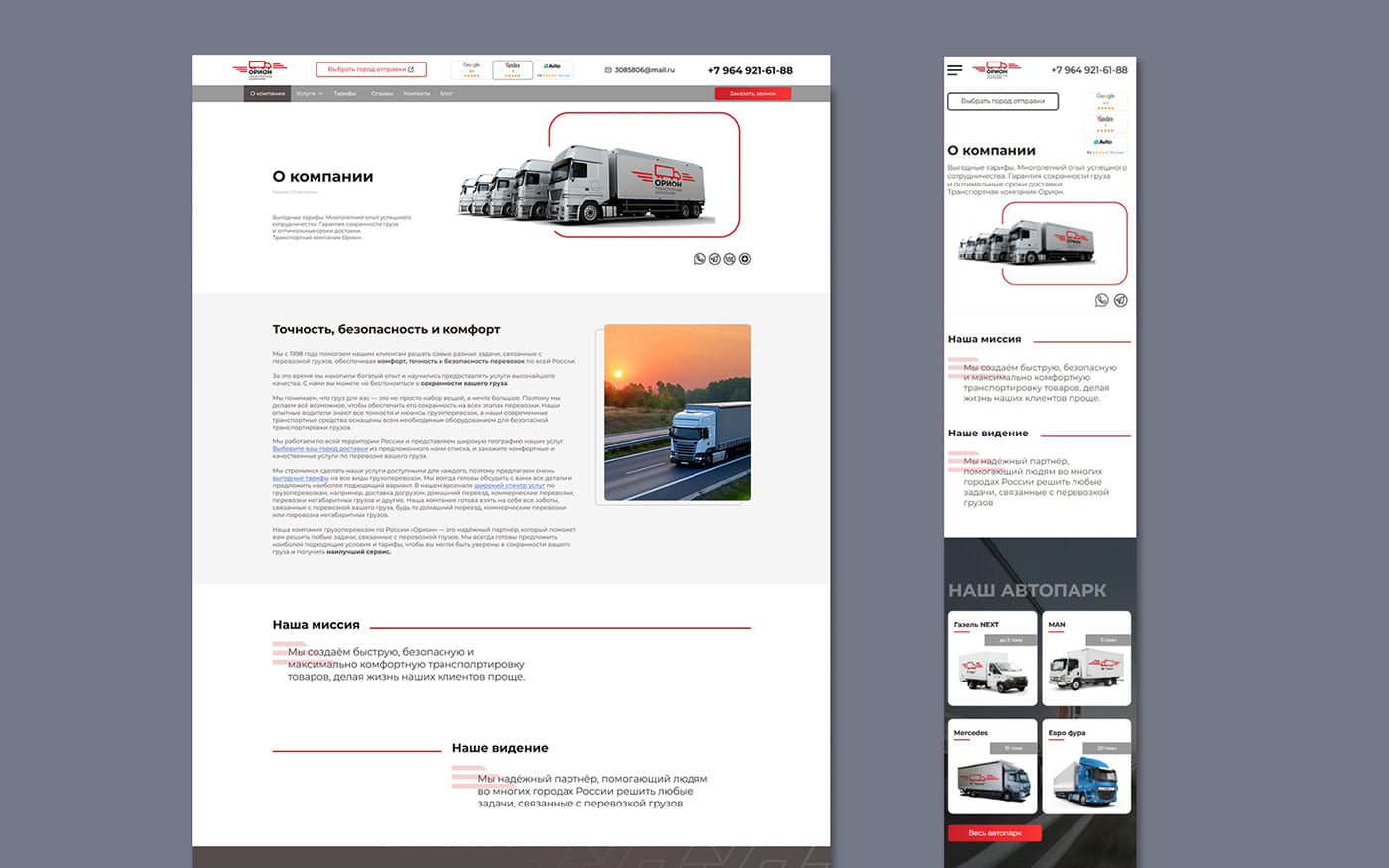Click Выбрать город отправки button in the mobile layout
The width and height of the screenshot is (1389, 868).
pyautogui.click(x=1003, y=101)
